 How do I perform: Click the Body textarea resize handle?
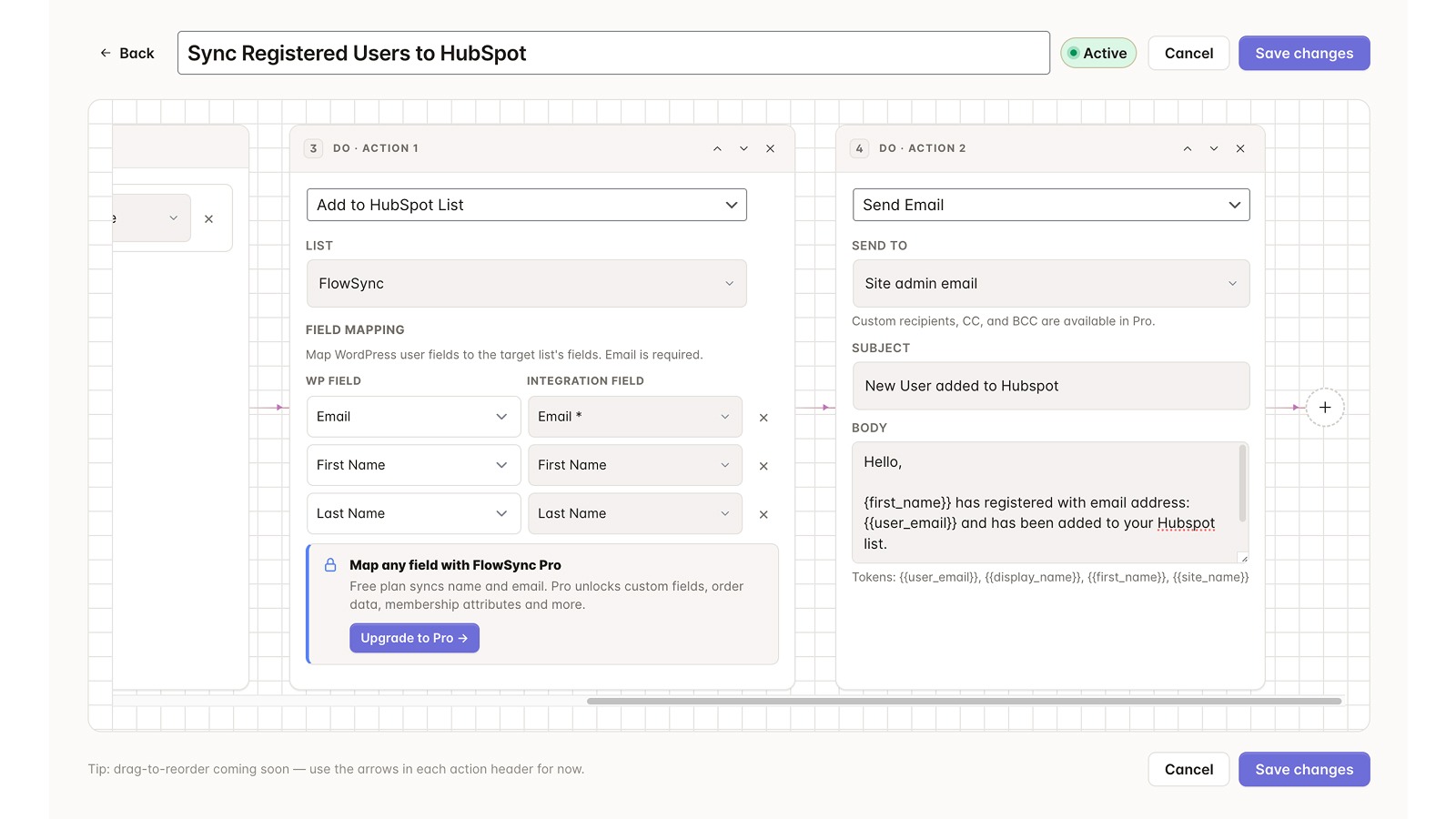click(x=1244, y=558)
